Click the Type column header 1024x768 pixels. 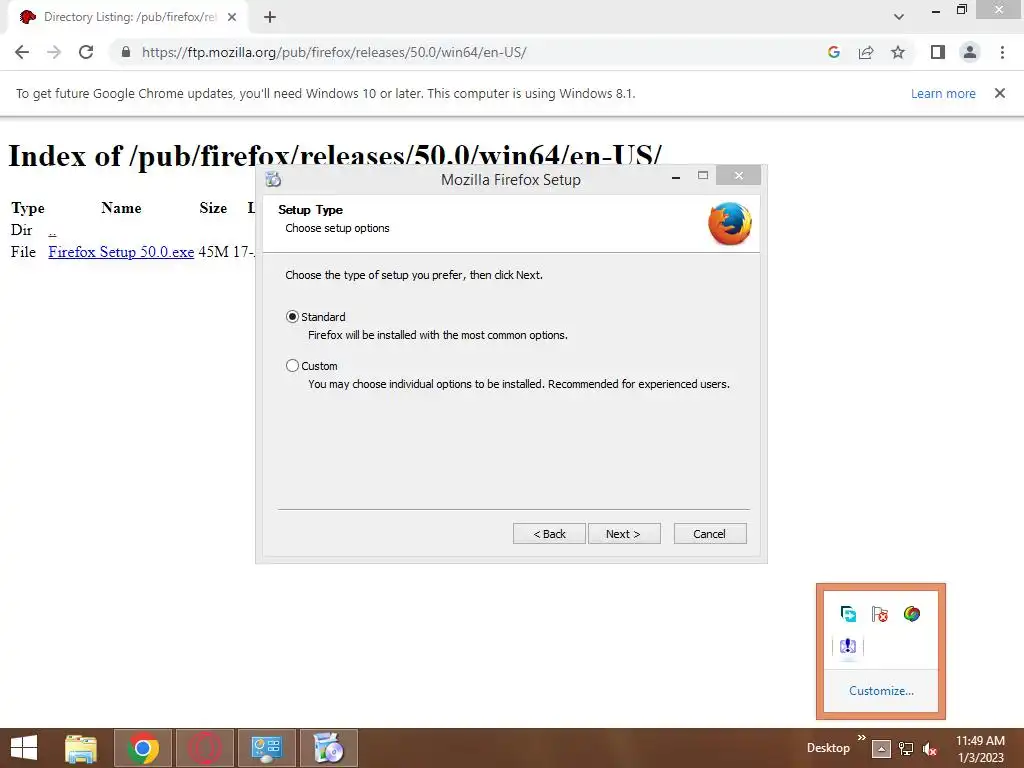[x=28, y=209]
